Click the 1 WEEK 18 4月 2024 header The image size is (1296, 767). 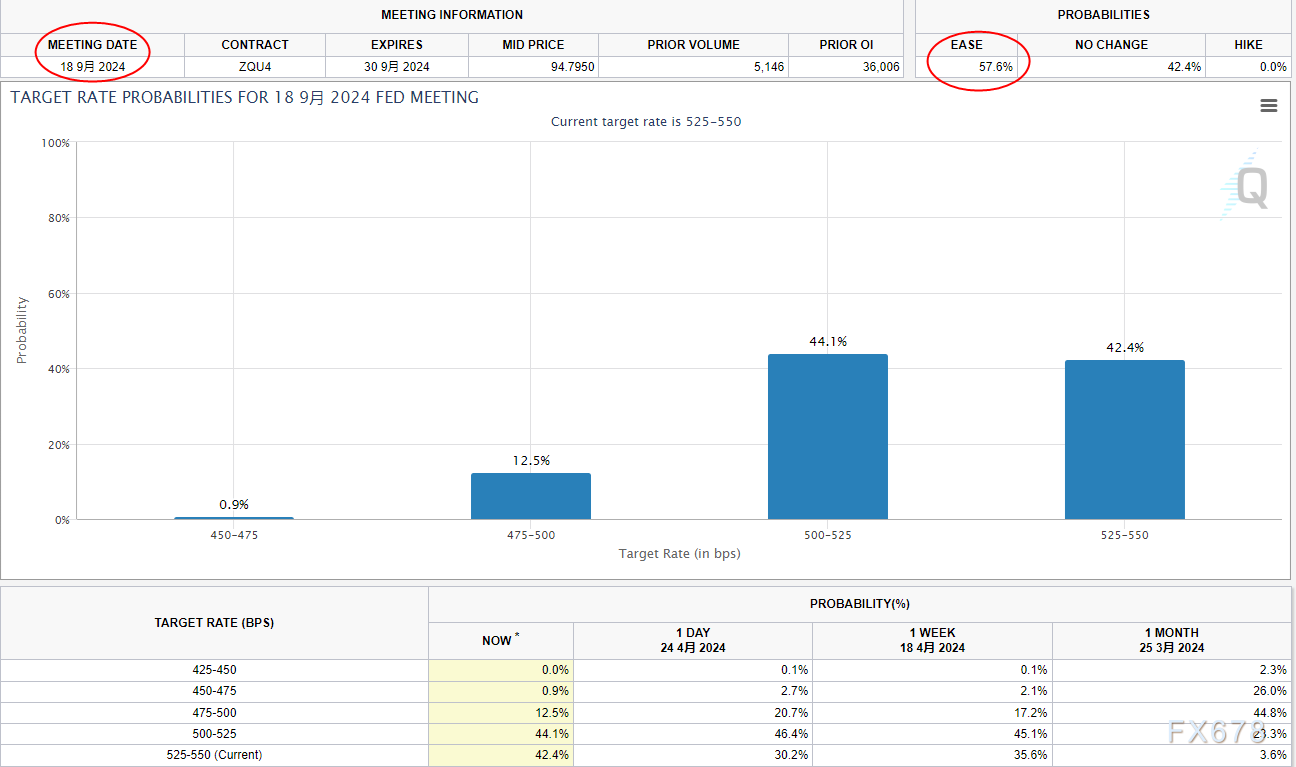tap(932, 640)
